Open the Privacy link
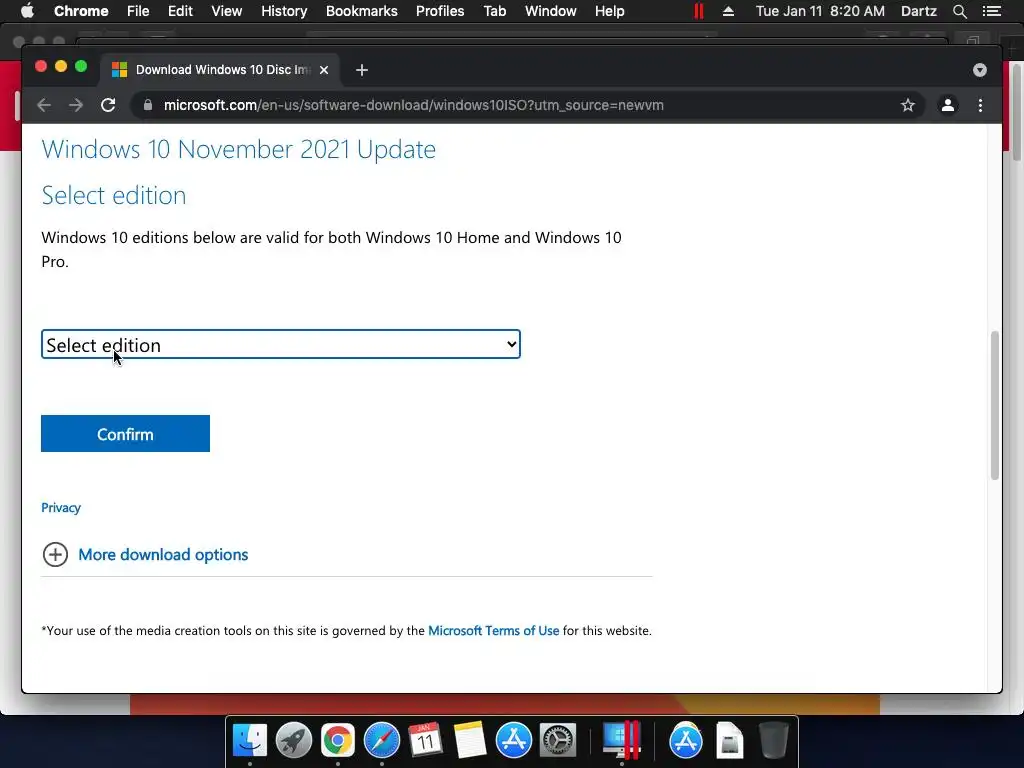Image resolution: width=1024 pixels, height=768 pixels. pos(61,507)
